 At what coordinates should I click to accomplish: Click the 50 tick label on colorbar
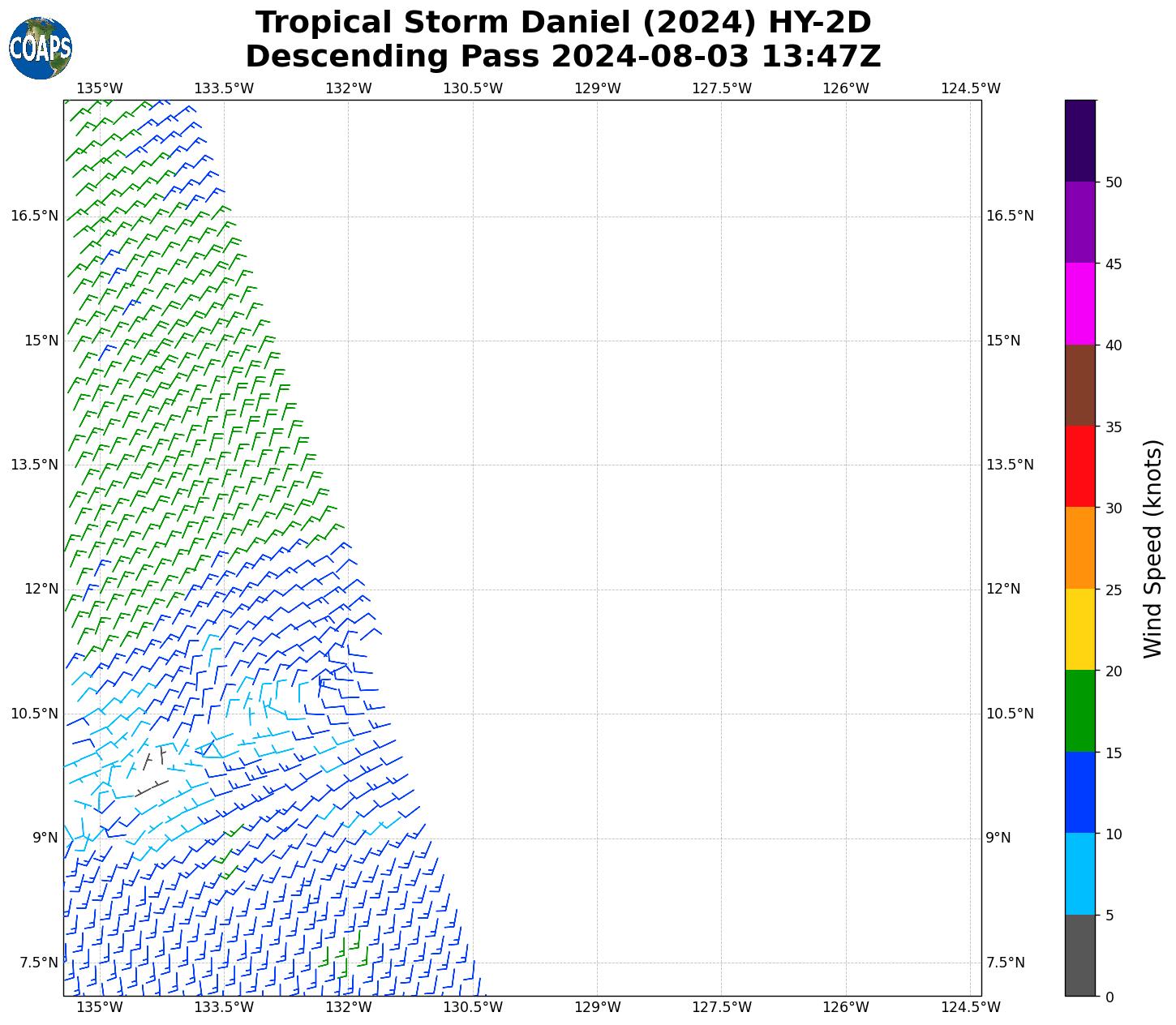click(1113, 182)
